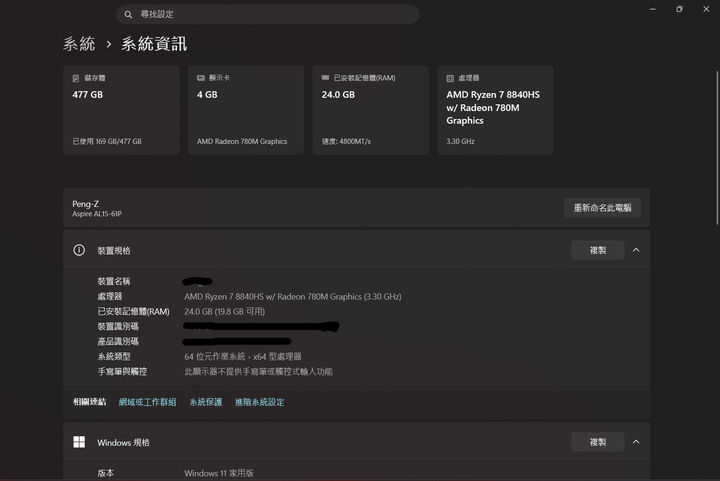The height and width of the screenshot is (481, 720).
Task: Click the 裝置識別碼 row label
Action: (118, 326)
